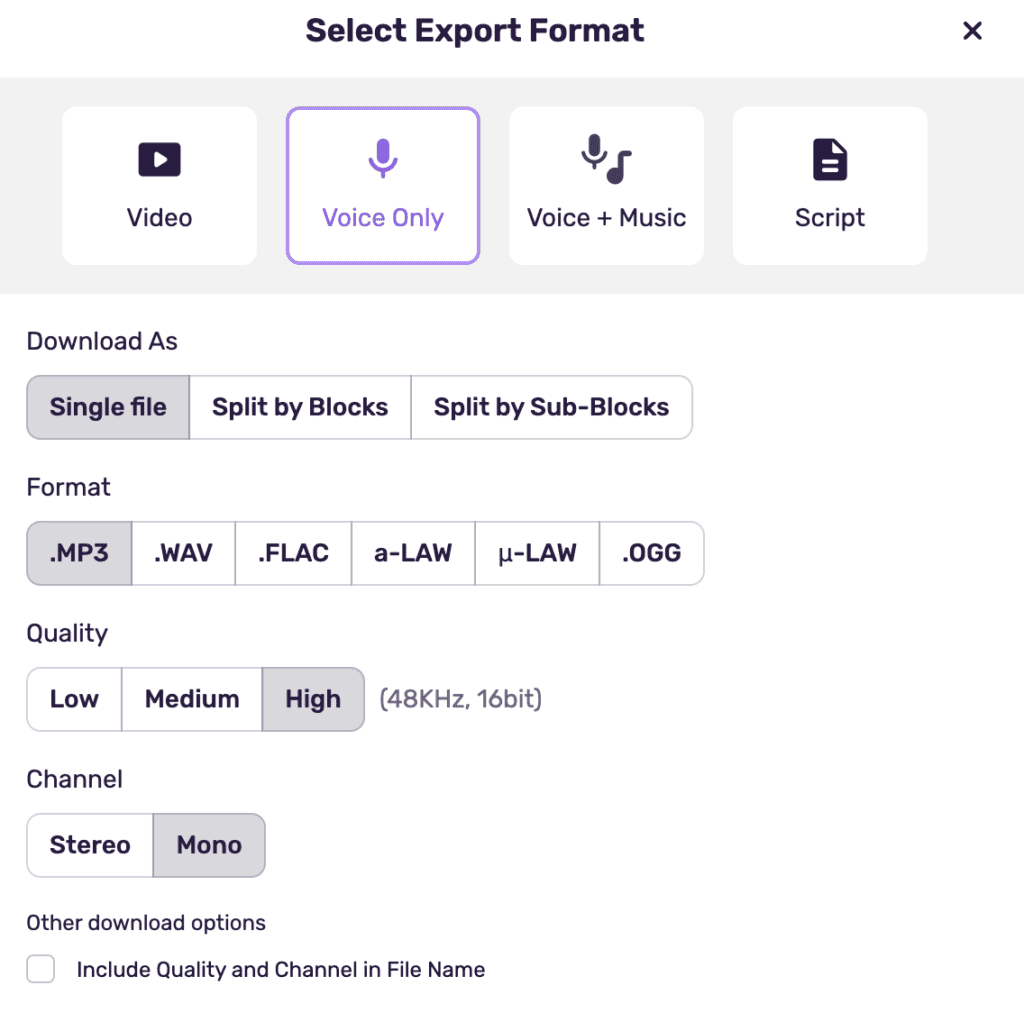Choose the µ-LAW format
The height and width of the screenshot is (1013, 1024).
(536, 553)
